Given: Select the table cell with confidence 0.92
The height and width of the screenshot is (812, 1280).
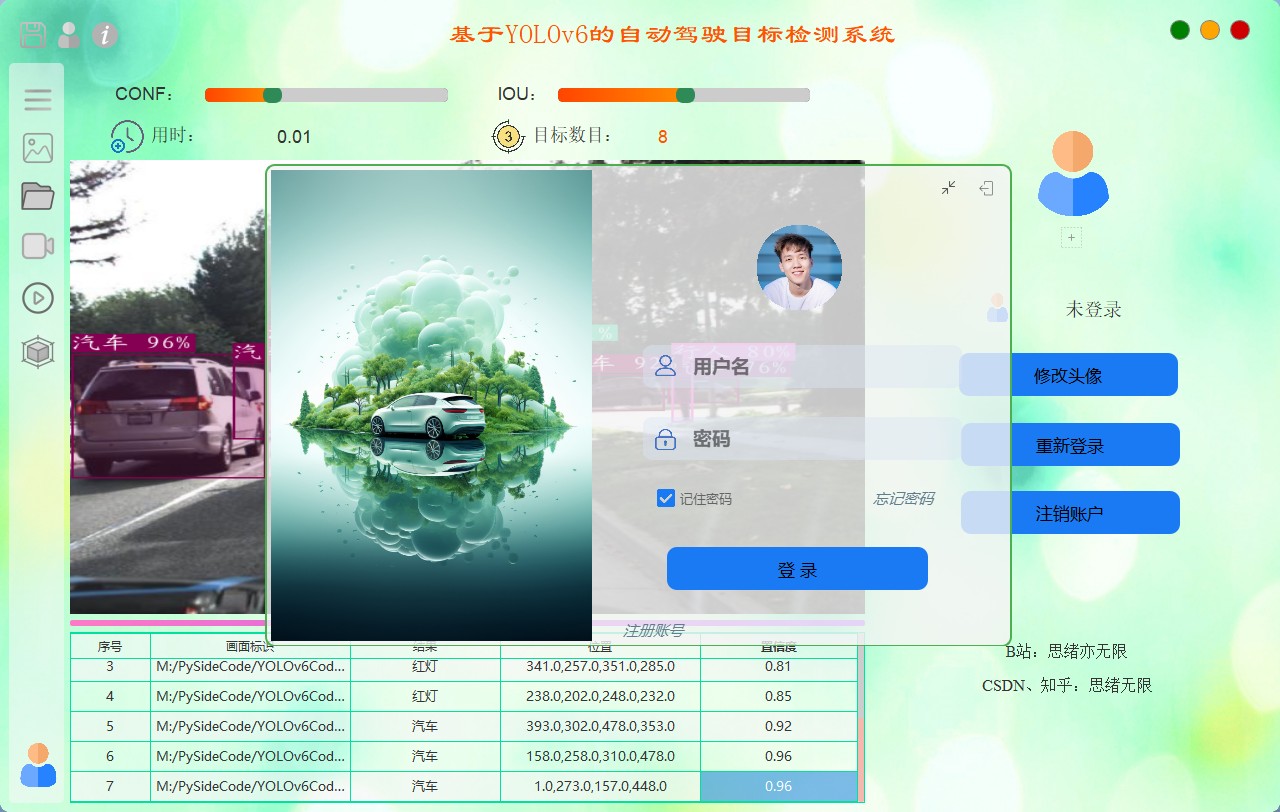Looking at the screenshot, I should (x=779, y=726).
